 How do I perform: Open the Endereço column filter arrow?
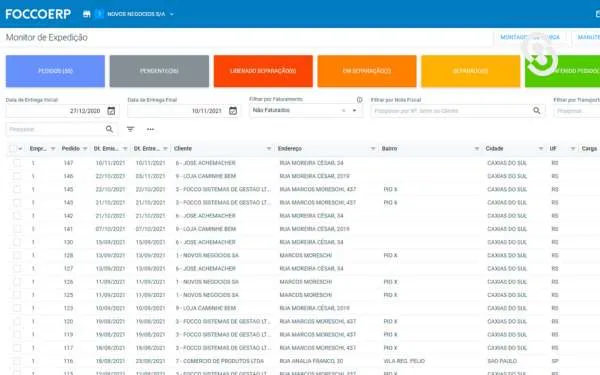tap(373, 148)
